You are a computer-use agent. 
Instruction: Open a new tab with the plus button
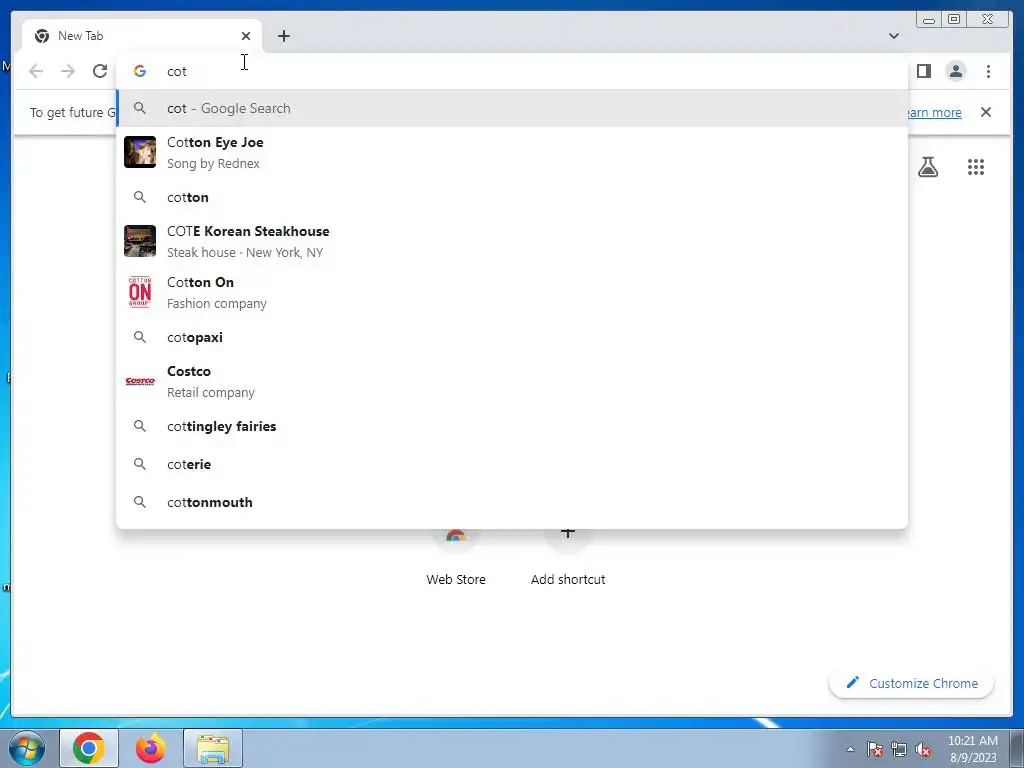pos(283,36)
